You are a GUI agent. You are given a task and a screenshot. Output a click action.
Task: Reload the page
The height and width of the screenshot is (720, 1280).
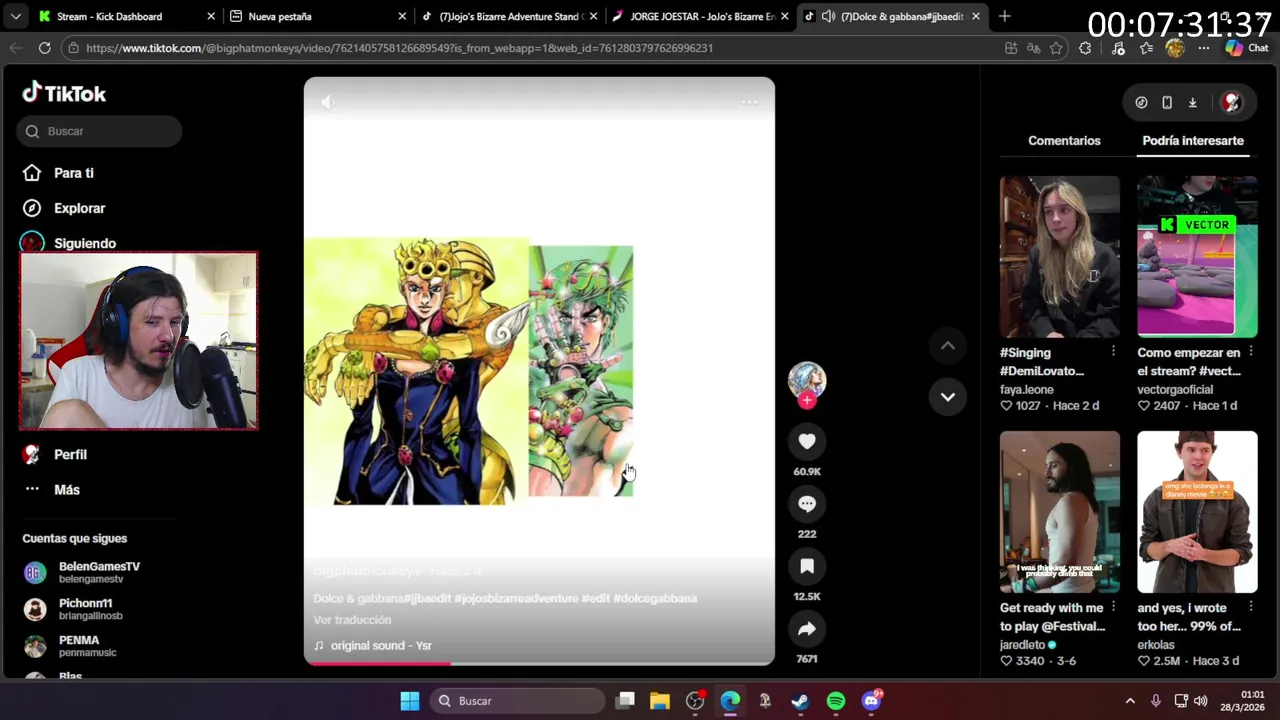(x=45, y=48)
